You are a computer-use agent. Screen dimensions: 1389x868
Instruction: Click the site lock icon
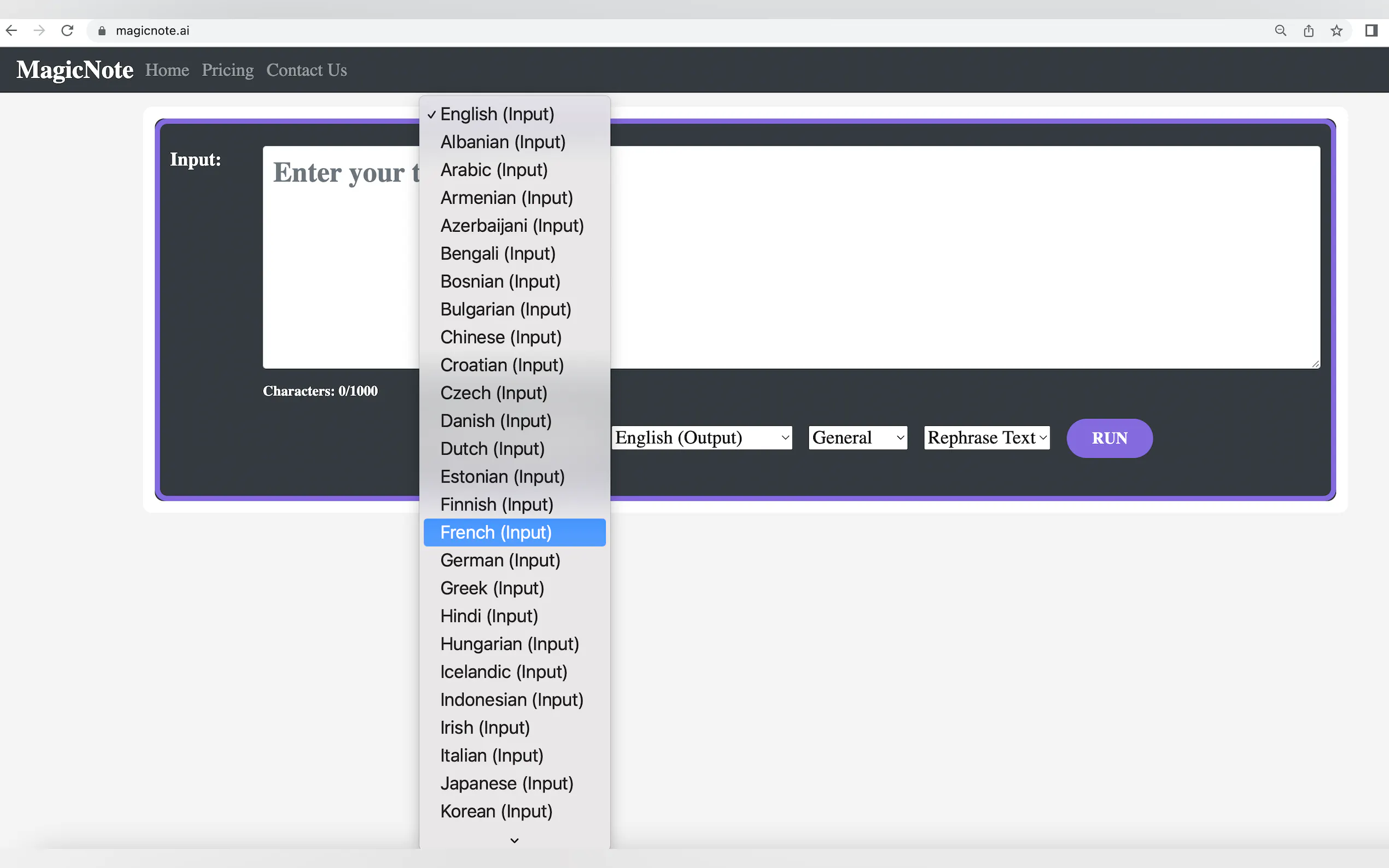(102, 31)
